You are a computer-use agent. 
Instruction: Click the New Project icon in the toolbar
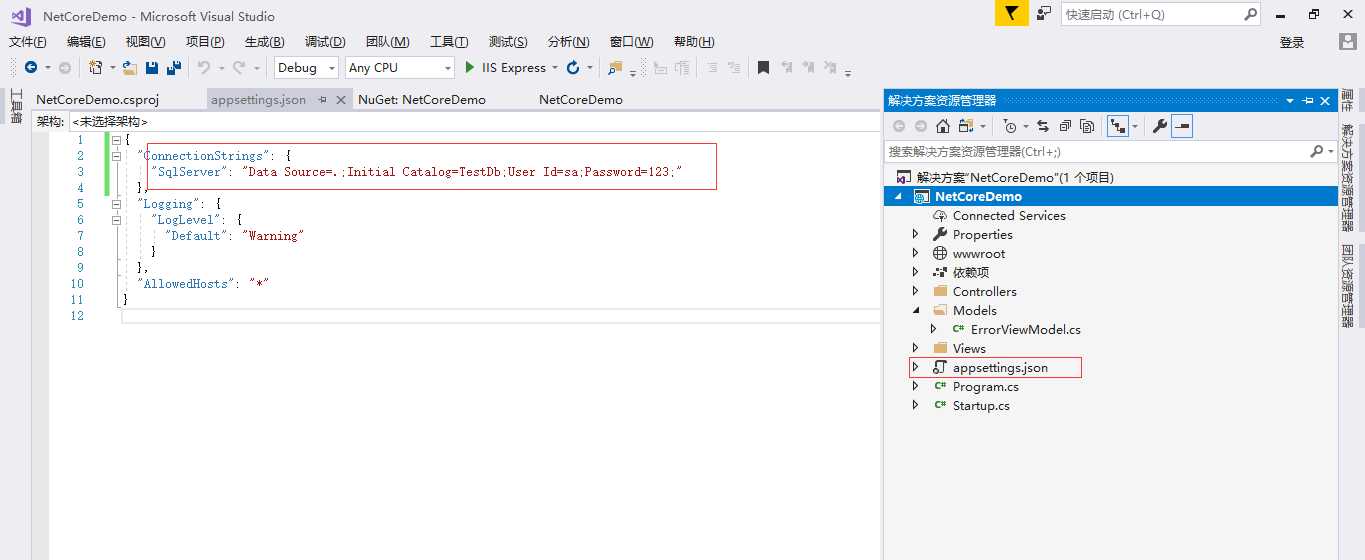95,68
